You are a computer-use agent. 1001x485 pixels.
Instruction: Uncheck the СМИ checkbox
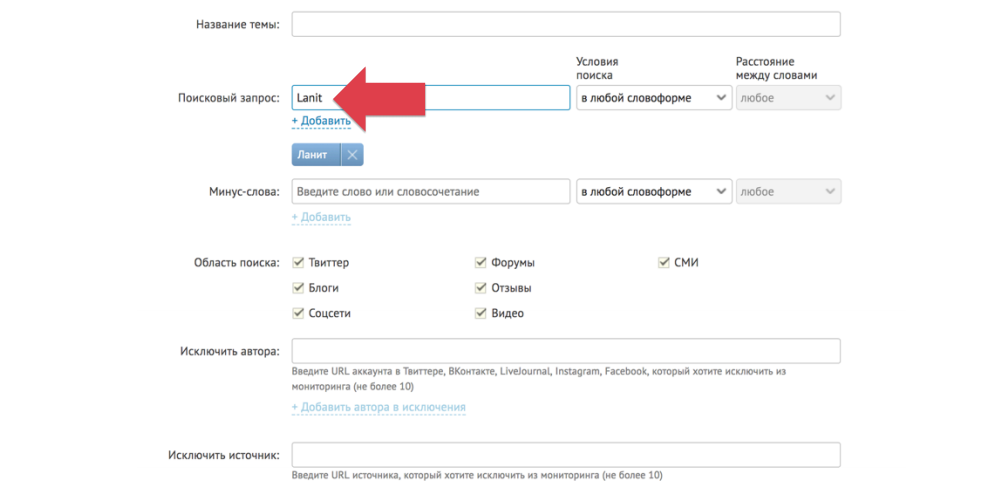663,262
